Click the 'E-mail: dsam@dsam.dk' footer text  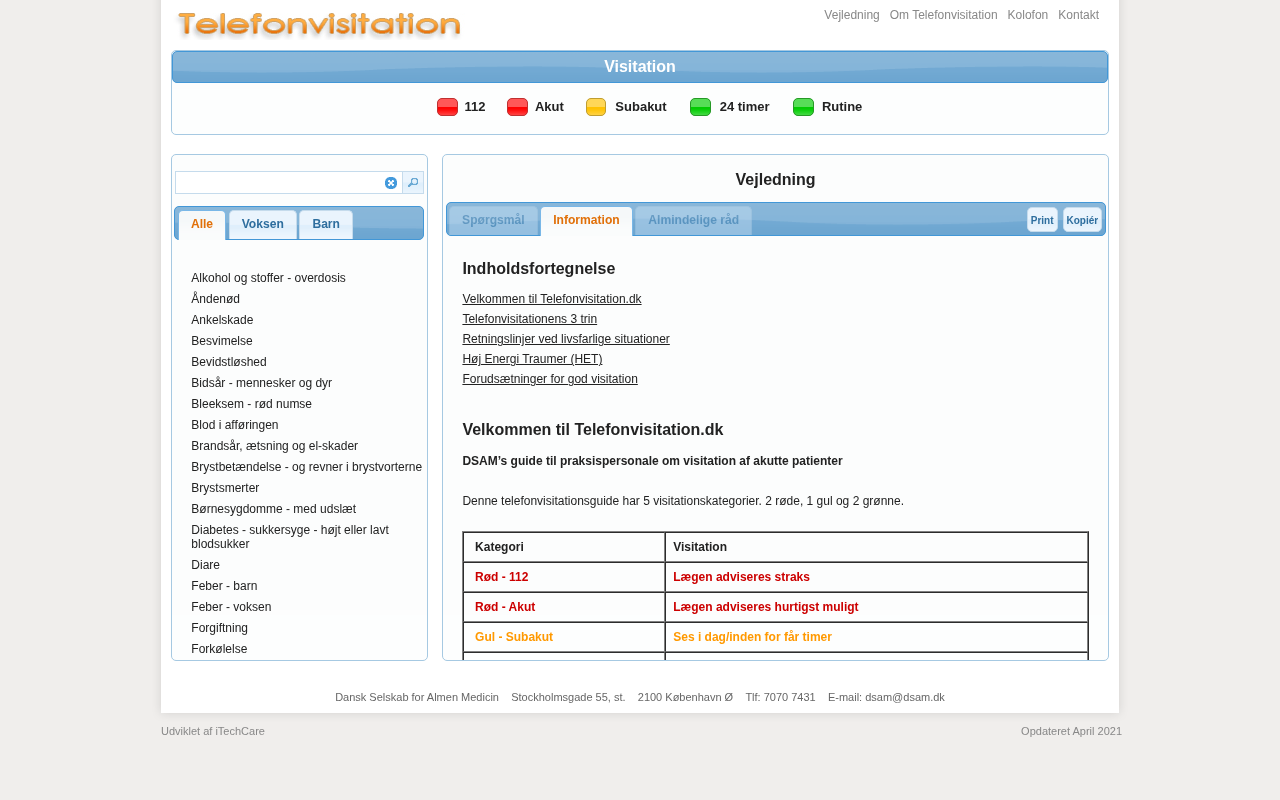(x=886, y=697)
